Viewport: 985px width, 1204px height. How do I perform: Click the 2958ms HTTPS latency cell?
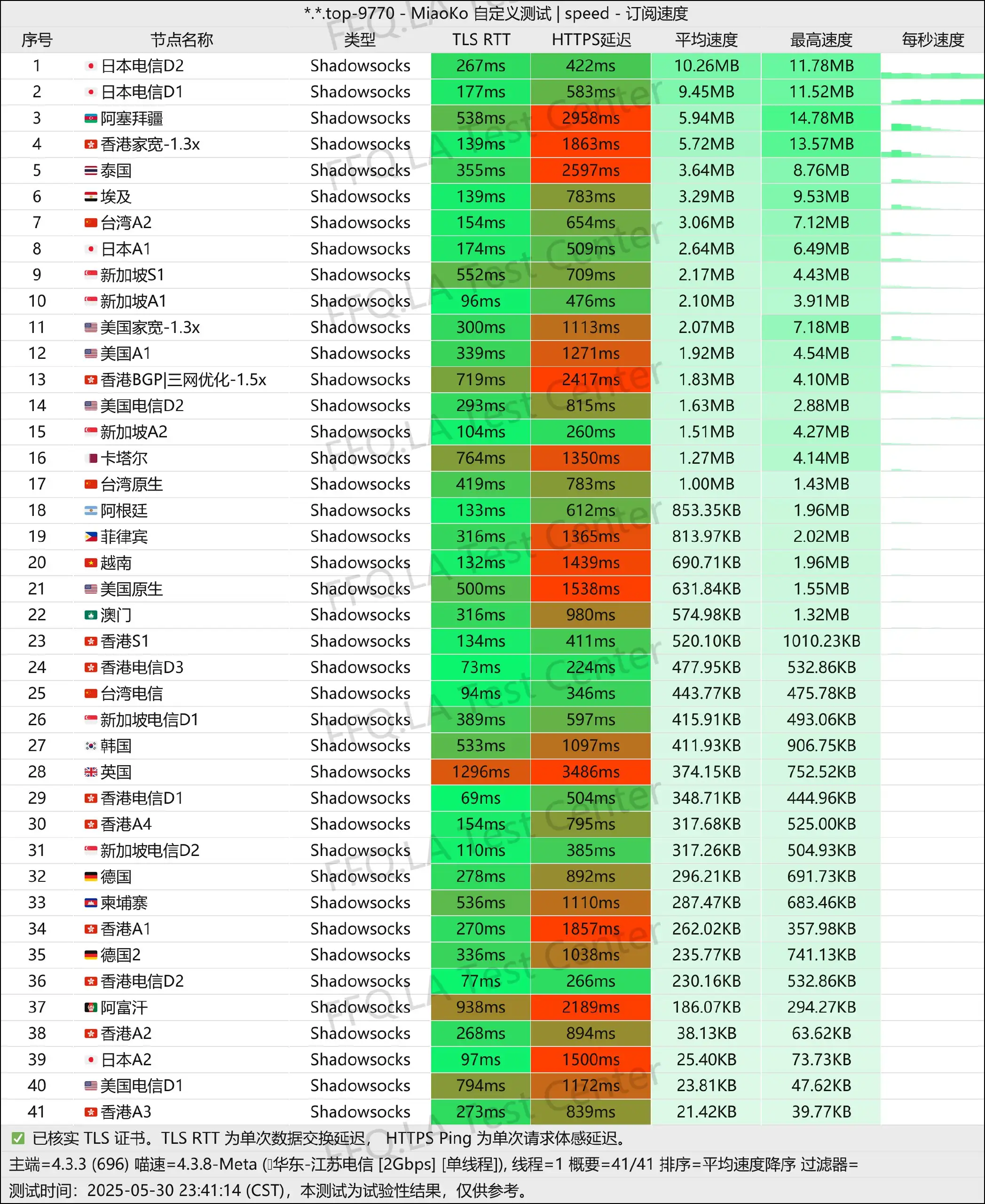tap(591, 118)
